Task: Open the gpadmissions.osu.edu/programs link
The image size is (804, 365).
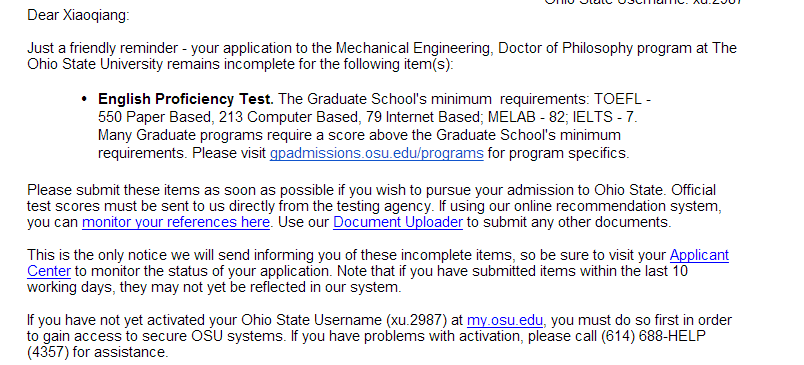Action: (x=376, y=153)
